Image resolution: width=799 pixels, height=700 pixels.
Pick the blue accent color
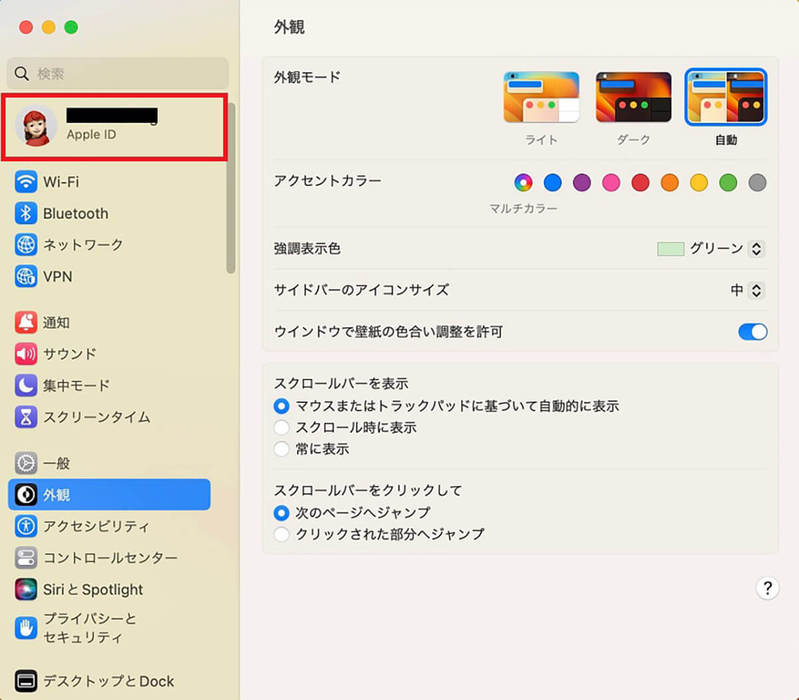pyautogui.click(x=552, y=182)
